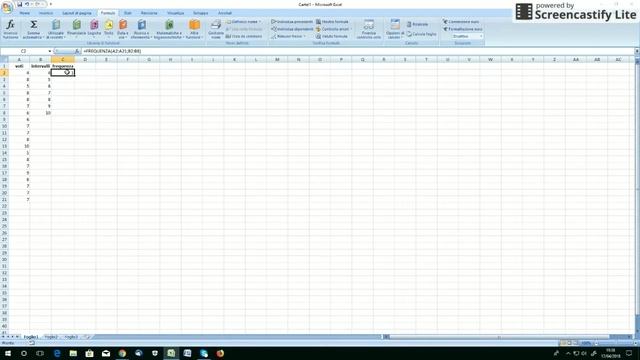Switch to Layout di pagina tab

[77, 13]
